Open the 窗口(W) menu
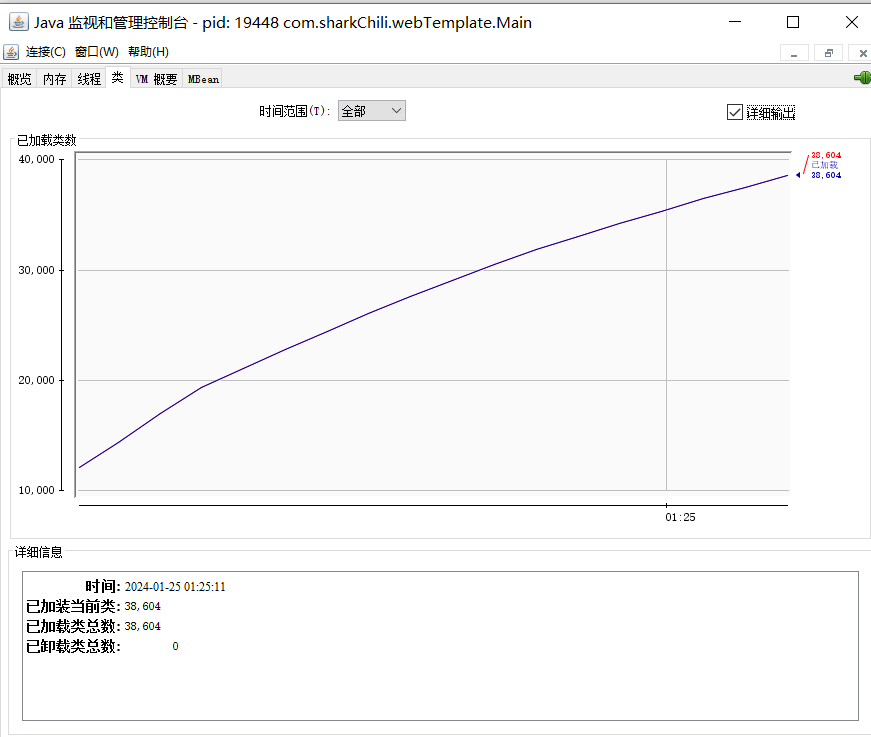The image size is (871, 737). coord(96,52)
